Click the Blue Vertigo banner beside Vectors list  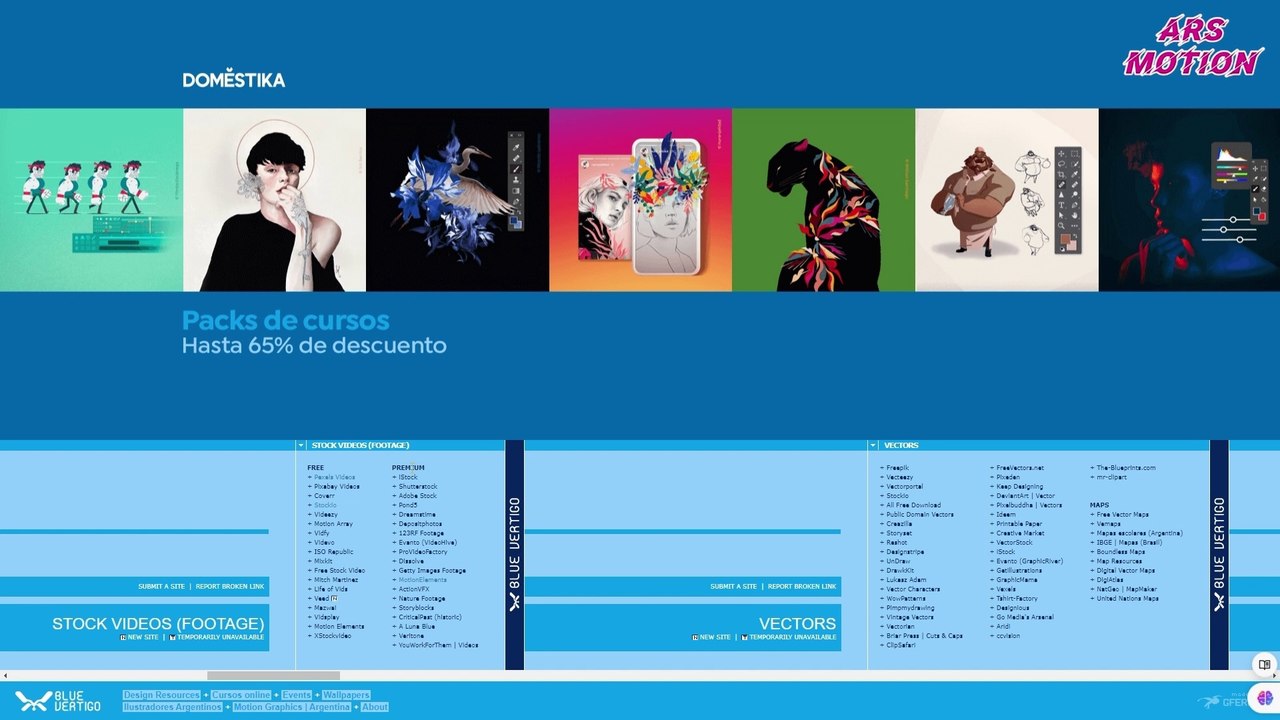(1219, 555)
